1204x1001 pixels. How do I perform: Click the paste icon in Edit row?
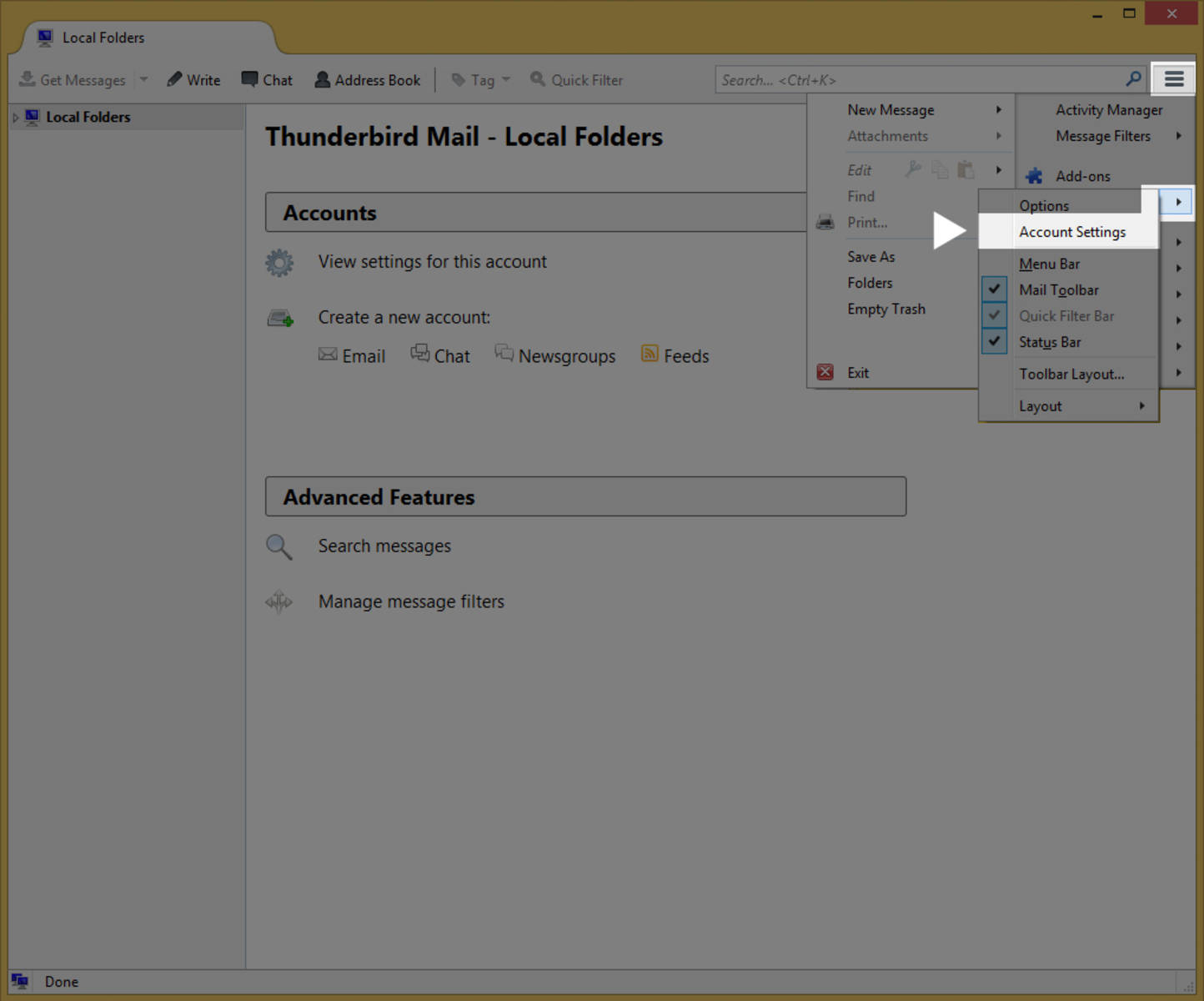click(x=966, y=169)
